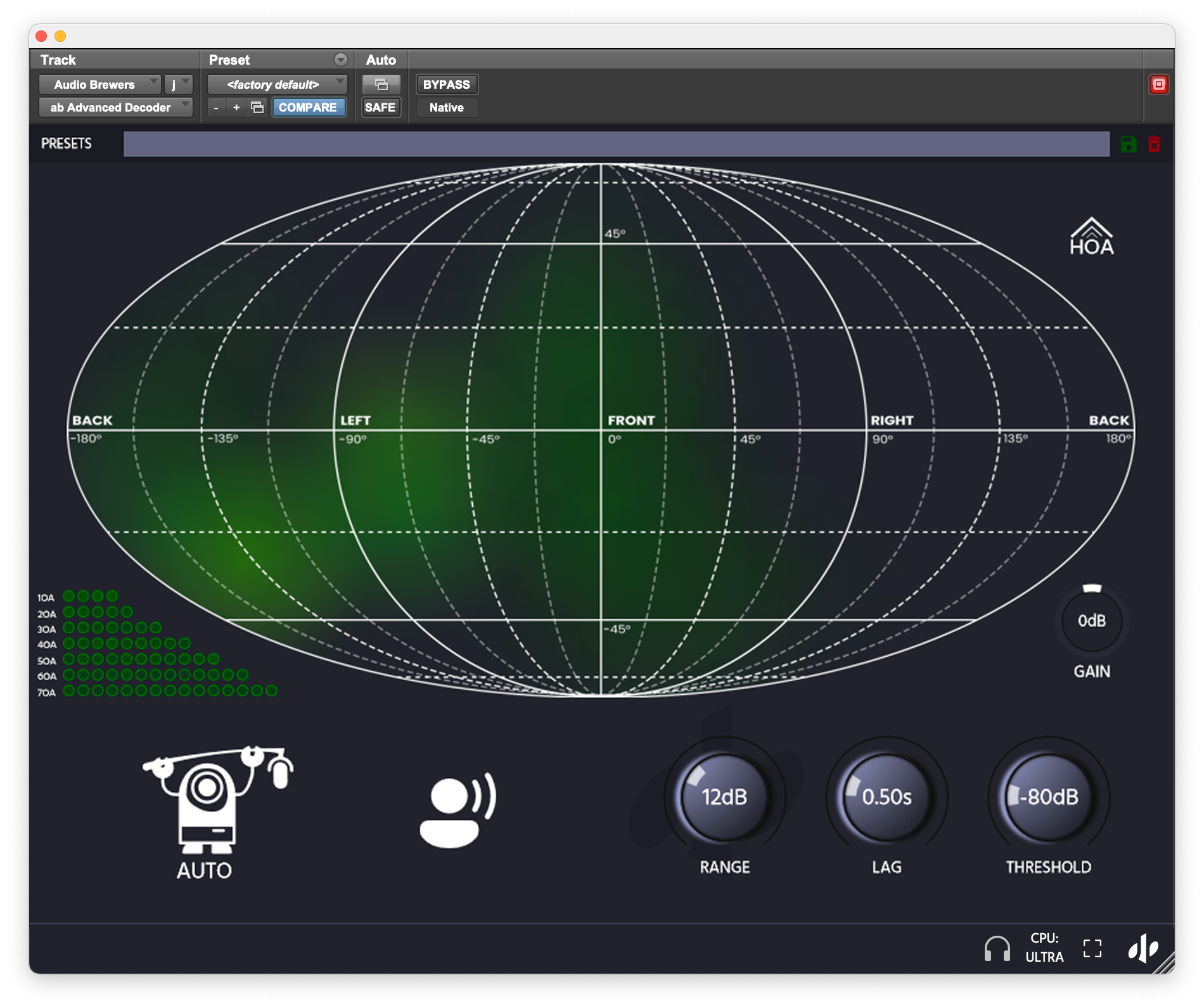The image size is (1204, 1008).
Task: Open the factory default preset dropdown
Action: pos(278,84)
